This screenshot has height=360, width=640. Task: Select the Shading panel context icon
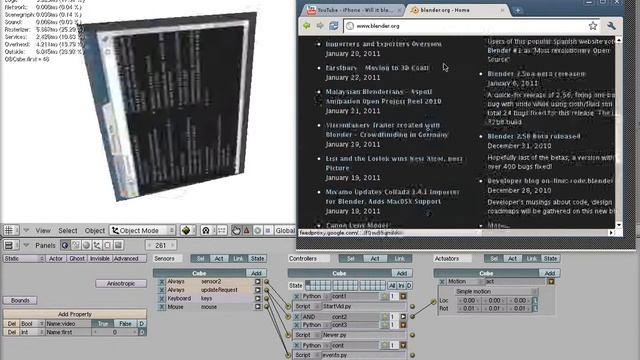pyautogui.click(x=86, y=245)
